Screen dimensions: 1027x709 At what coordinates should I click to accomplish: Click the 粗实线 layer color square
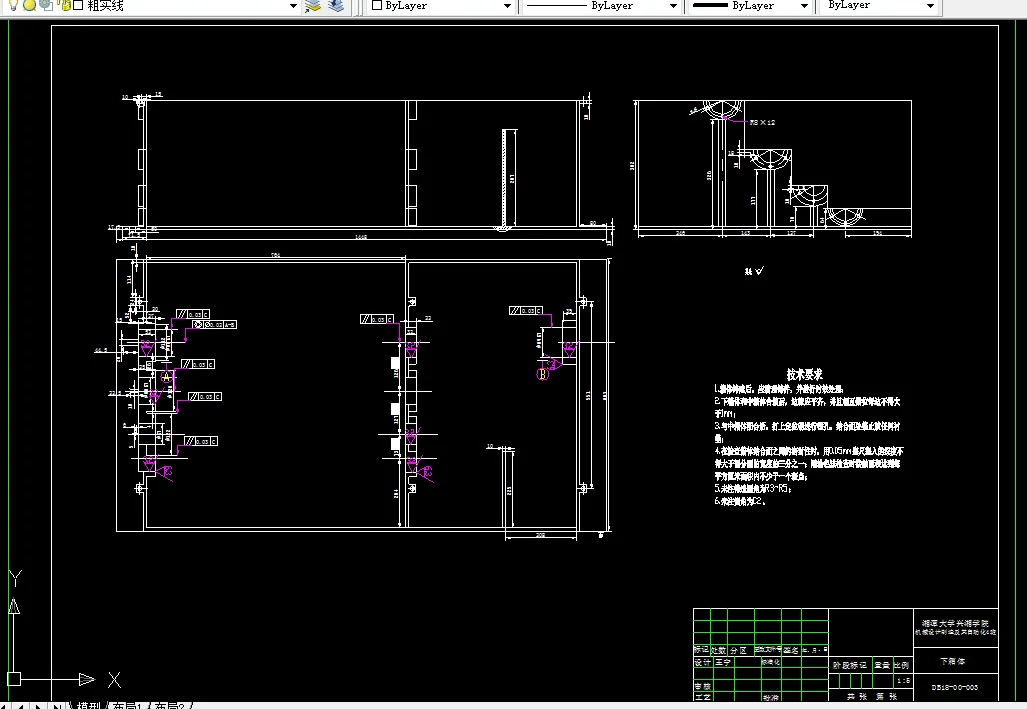(78, 5)
